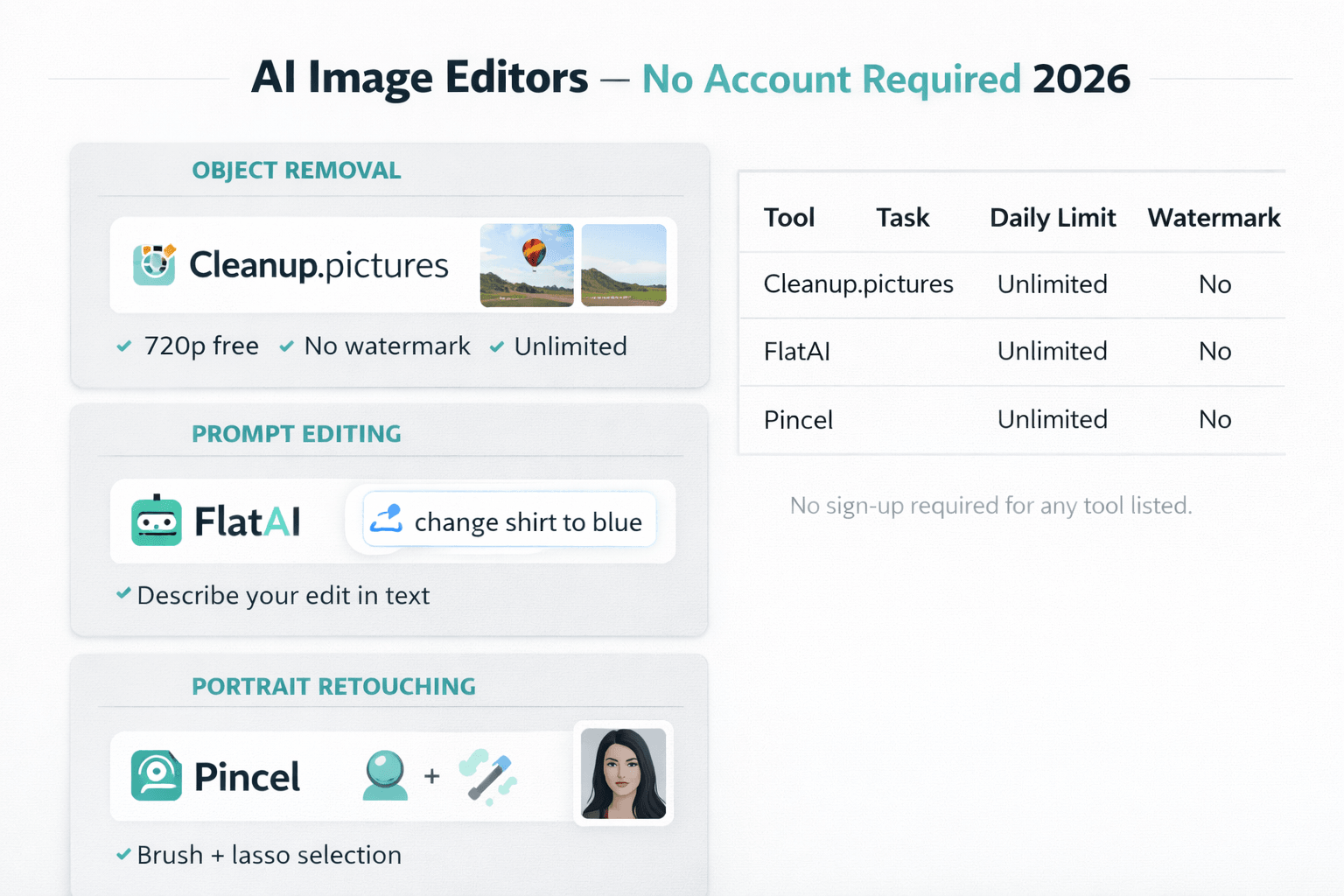Enable the Describe your edit in text option
The height and width of the screenshot is (896, 1344).
point(122,594)
